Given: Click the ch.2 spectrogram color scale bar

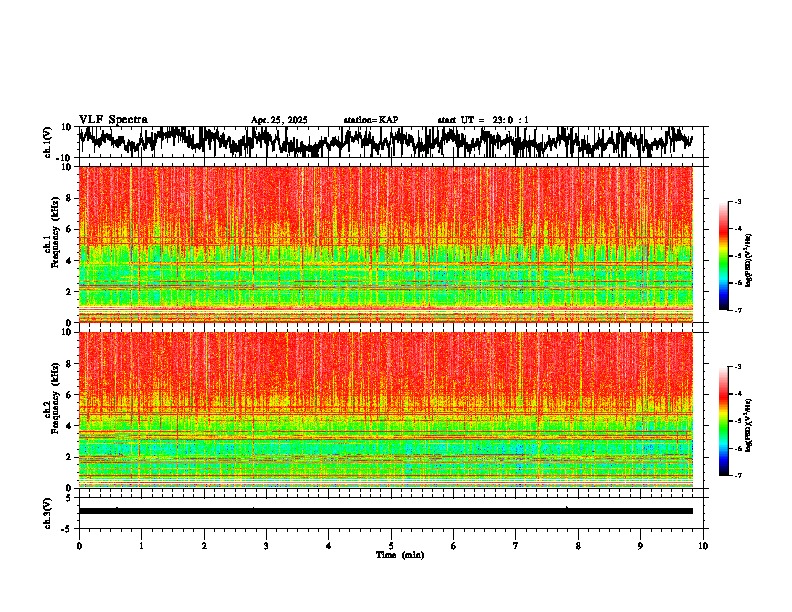Looking at the screenshot, I should click(723, 421).
